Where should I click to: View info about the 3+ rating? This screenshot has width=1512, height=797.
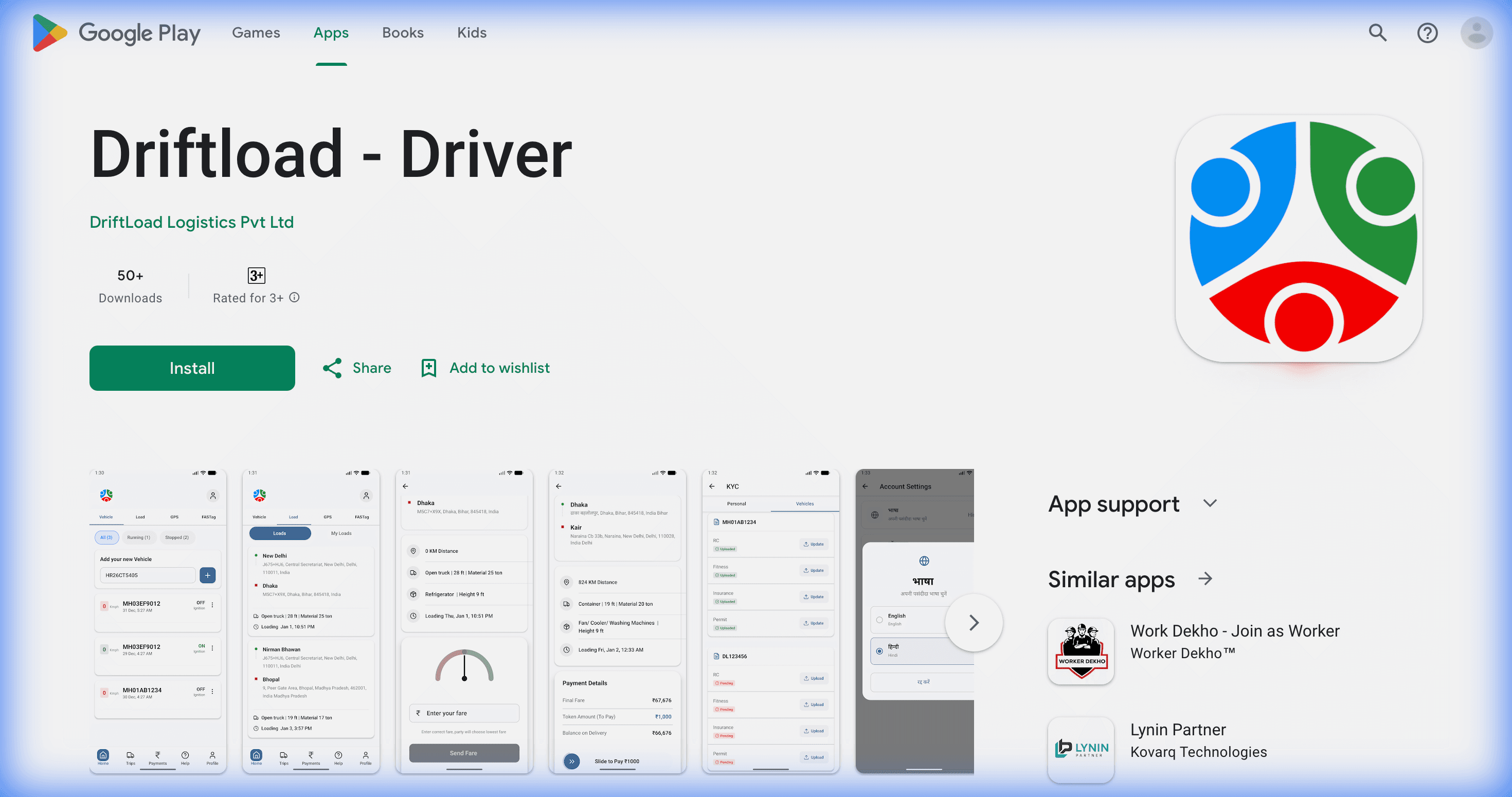(x=294, y=298)
